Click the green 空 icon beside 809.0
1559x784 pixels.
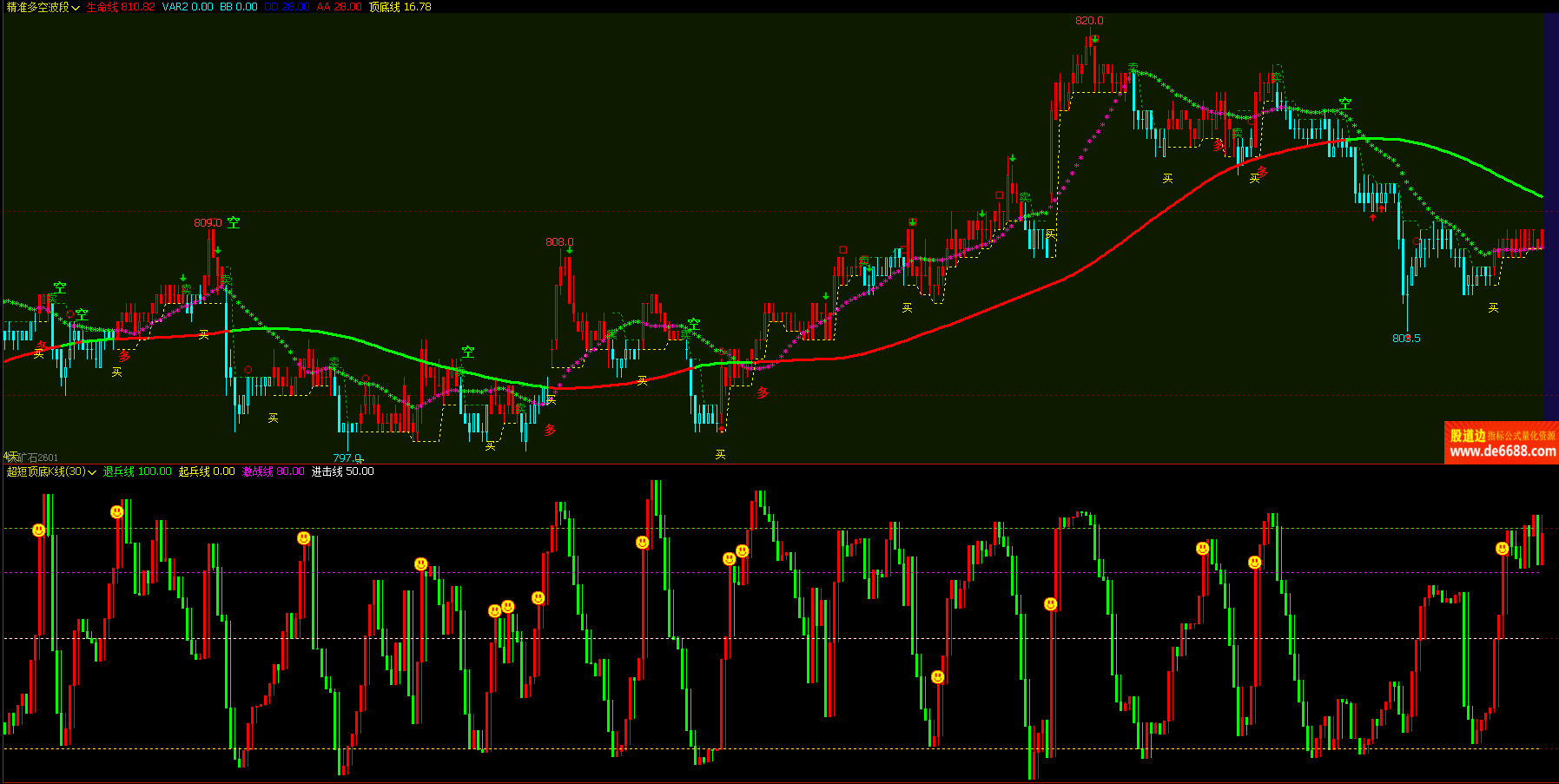234,223
